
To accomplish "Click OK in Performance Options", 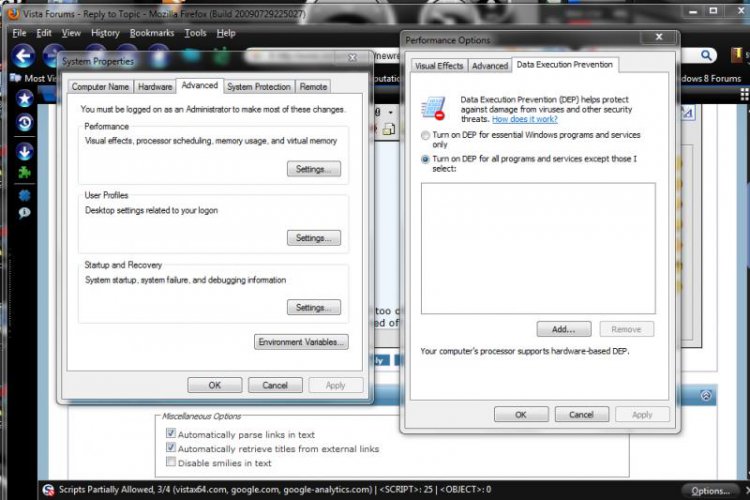I will (521, 414).
